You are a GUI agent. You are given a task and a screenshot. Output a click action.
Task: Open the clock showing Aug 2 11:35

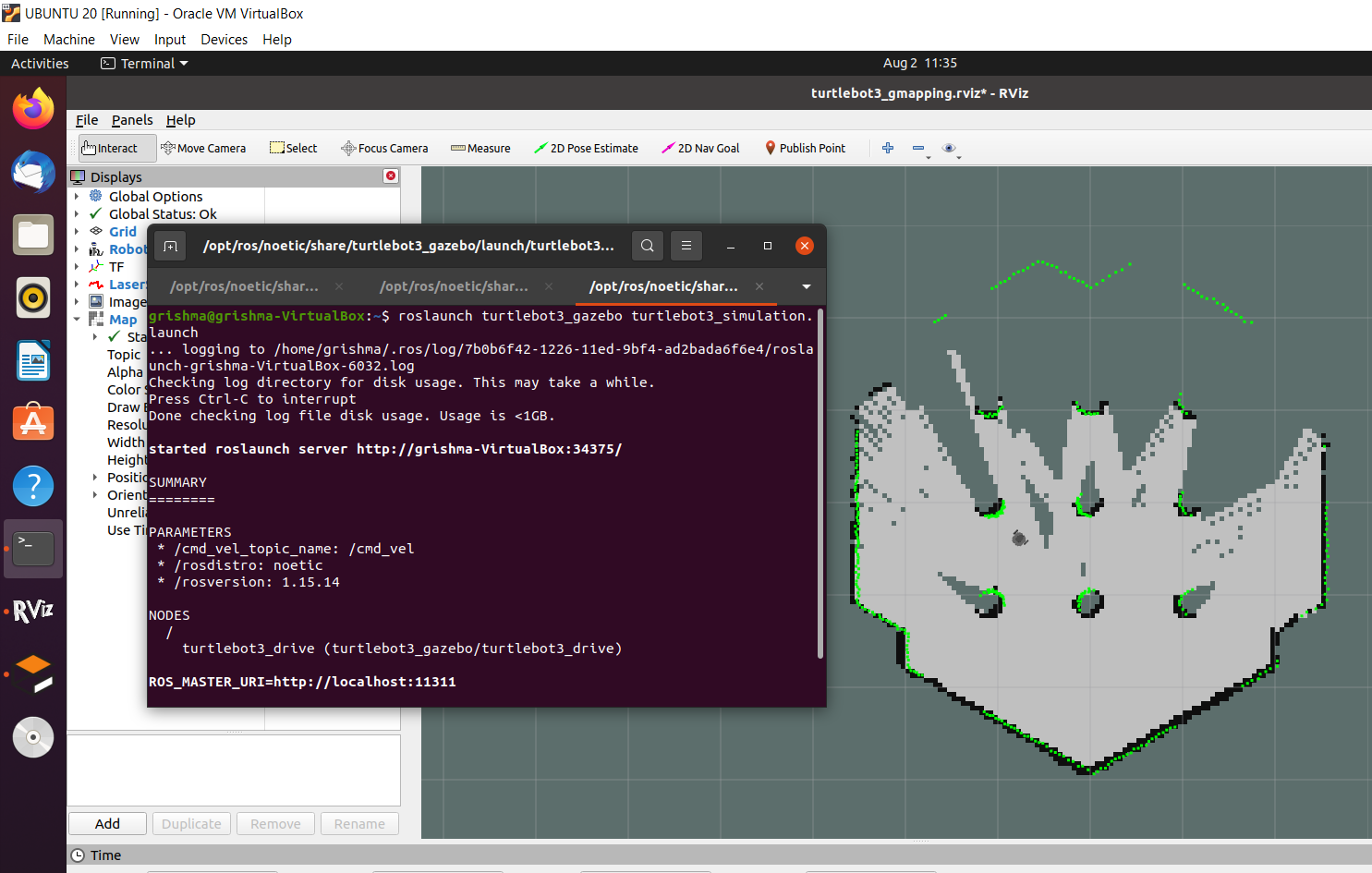click(x=920, y=64)
